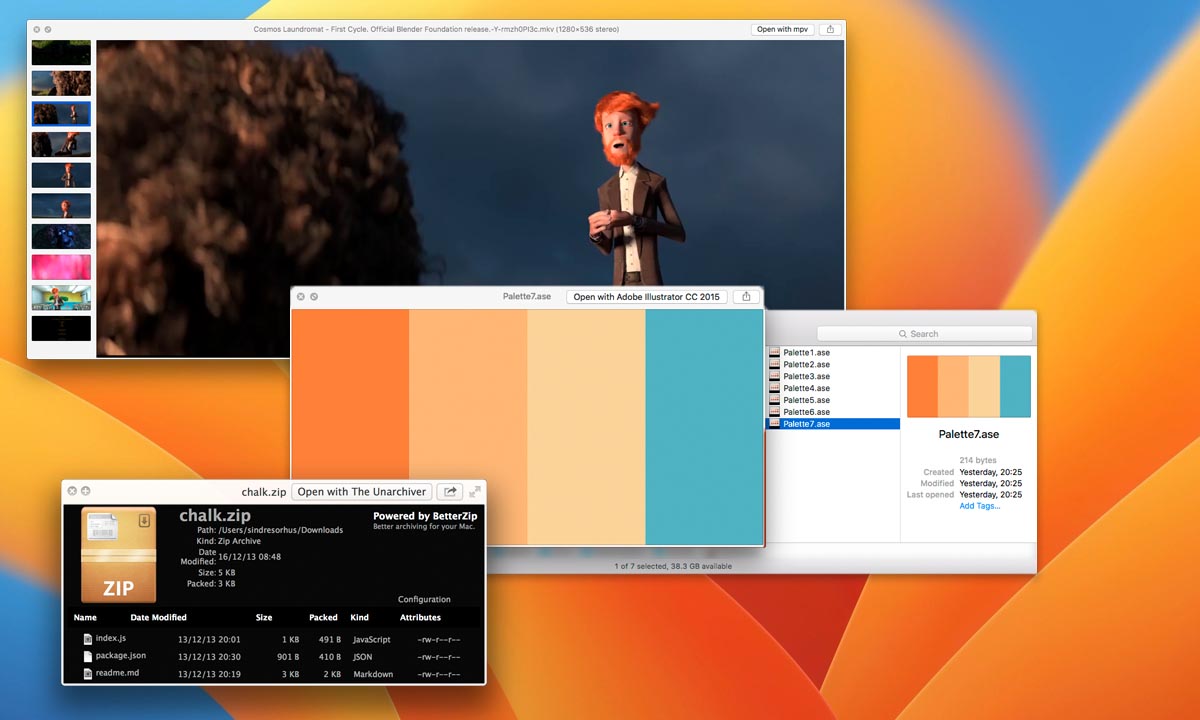Open the video with mpv
Image resolution: width=1200 pixels, height=720 pixels.
point(782,30)
